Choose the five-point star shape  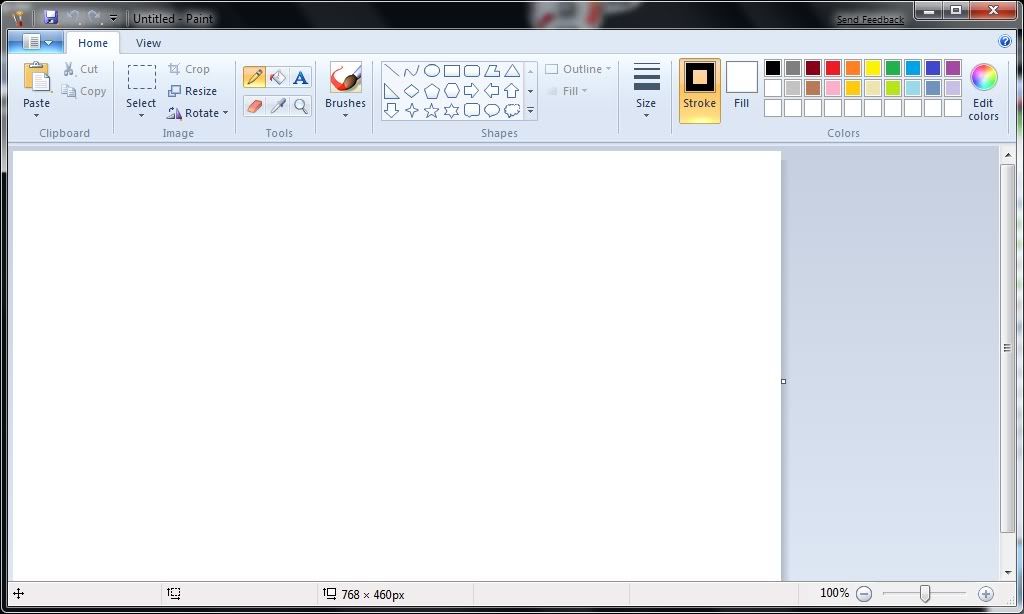click(432, 111)
